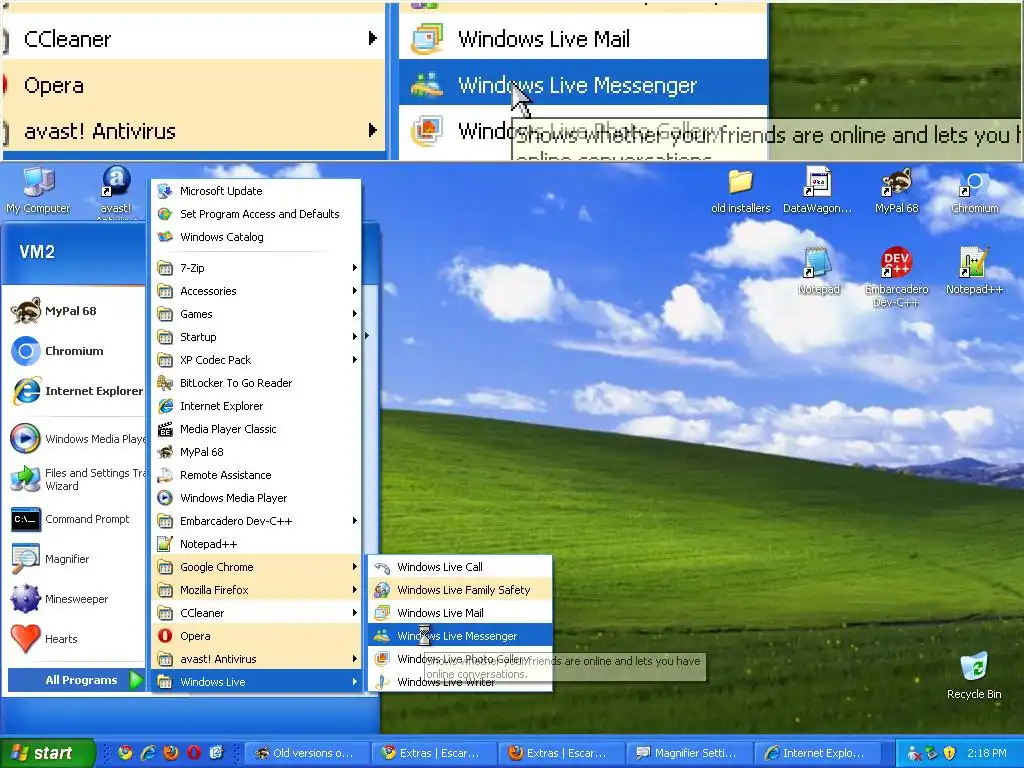The height and width of the screenshot is (768, 1024).
Task: Click Opera icon in Quick Launch
Action: 194,753
